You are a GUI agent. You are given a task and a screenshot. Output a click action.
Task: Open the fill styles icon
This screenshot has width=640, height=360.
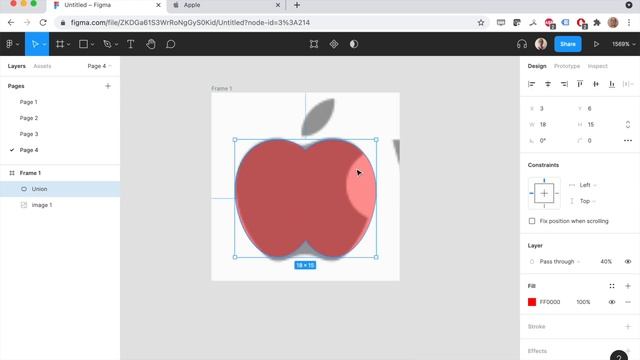(612, 286)
